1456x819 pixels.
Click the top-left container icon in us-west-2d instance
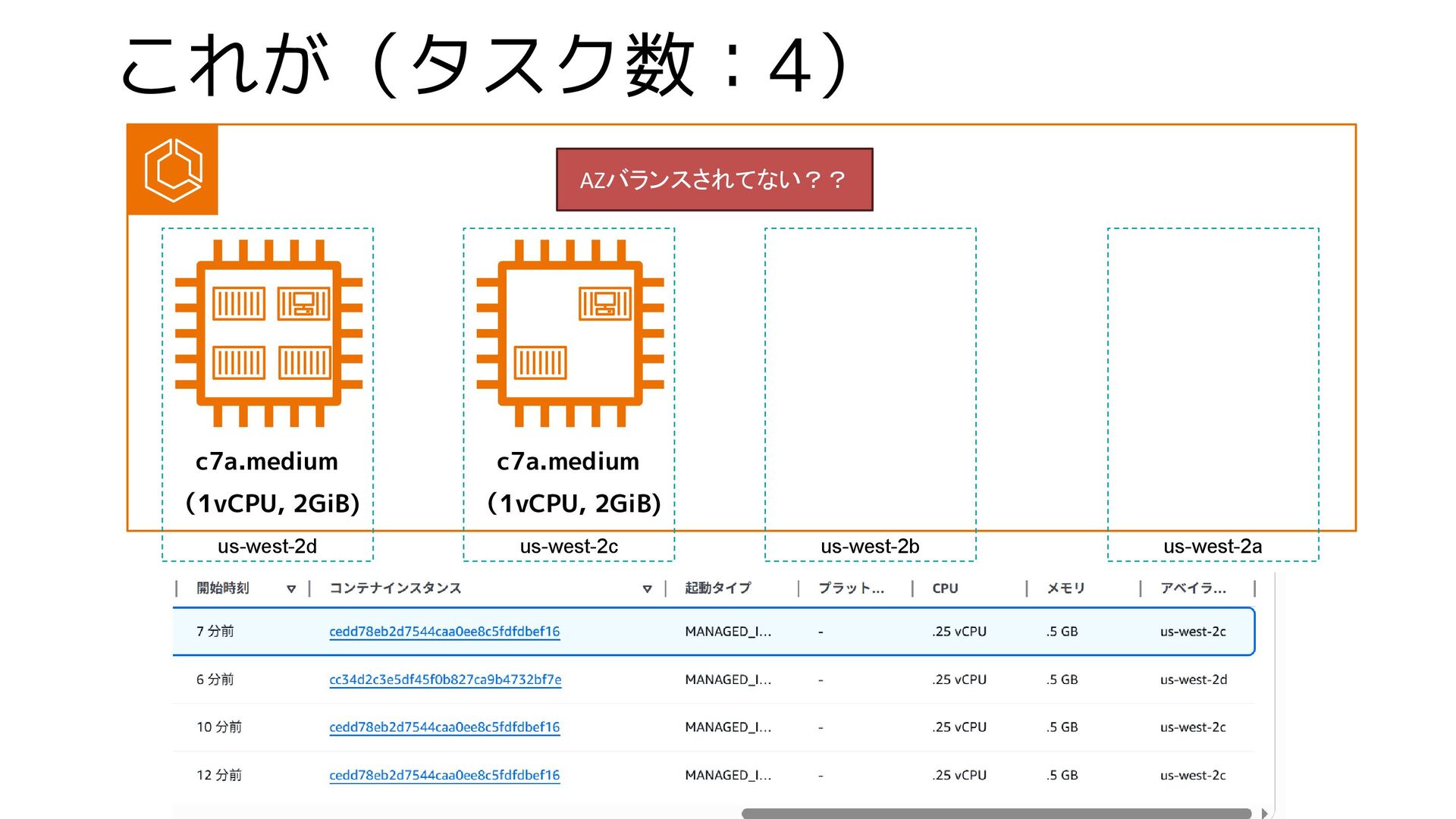coord(239,304)
